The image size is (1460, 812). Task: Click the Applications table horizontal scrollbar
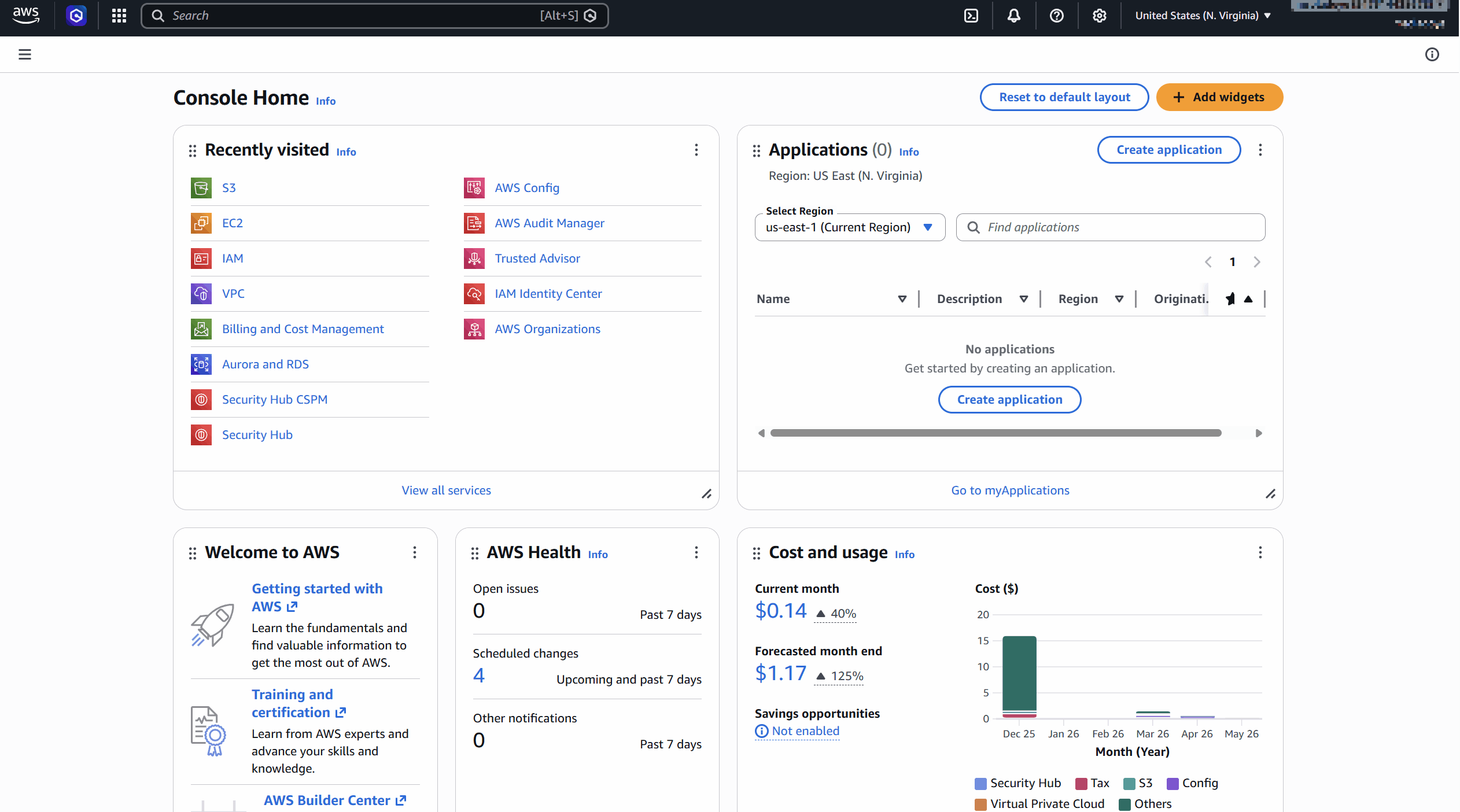996,433
